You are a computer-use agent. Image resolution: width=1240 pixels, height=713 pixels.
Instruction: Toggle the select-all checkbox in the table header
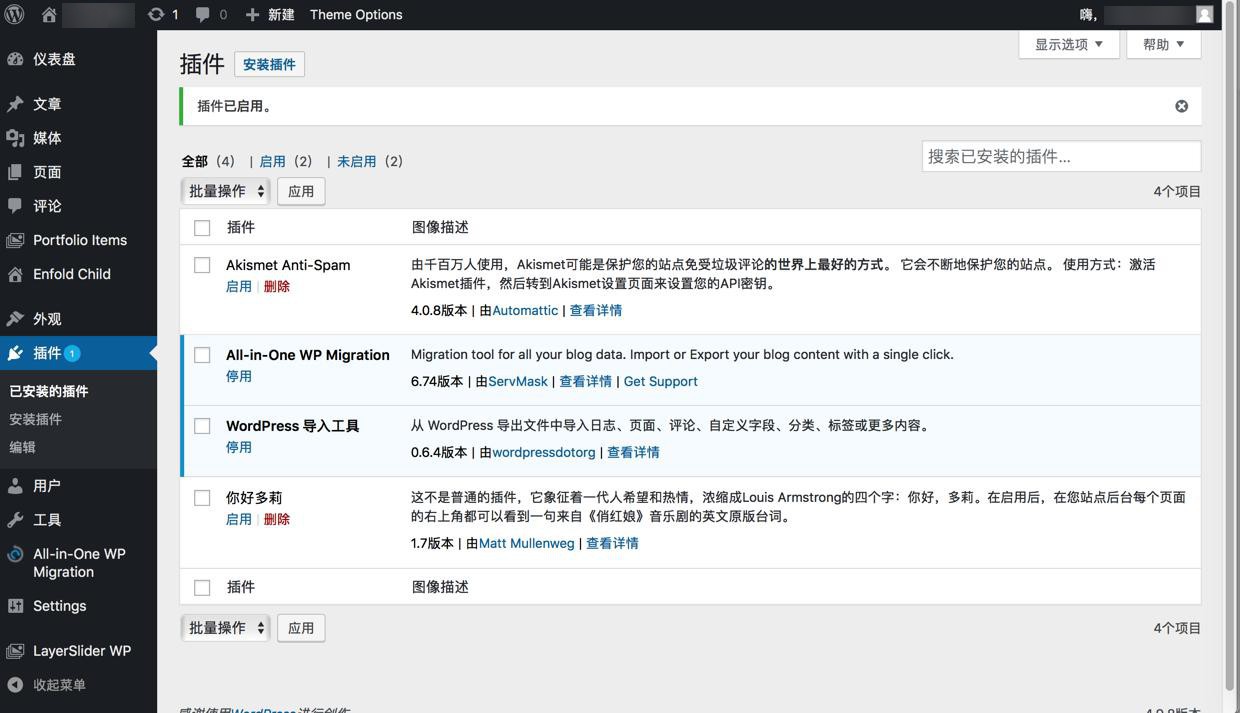(202, 228)
